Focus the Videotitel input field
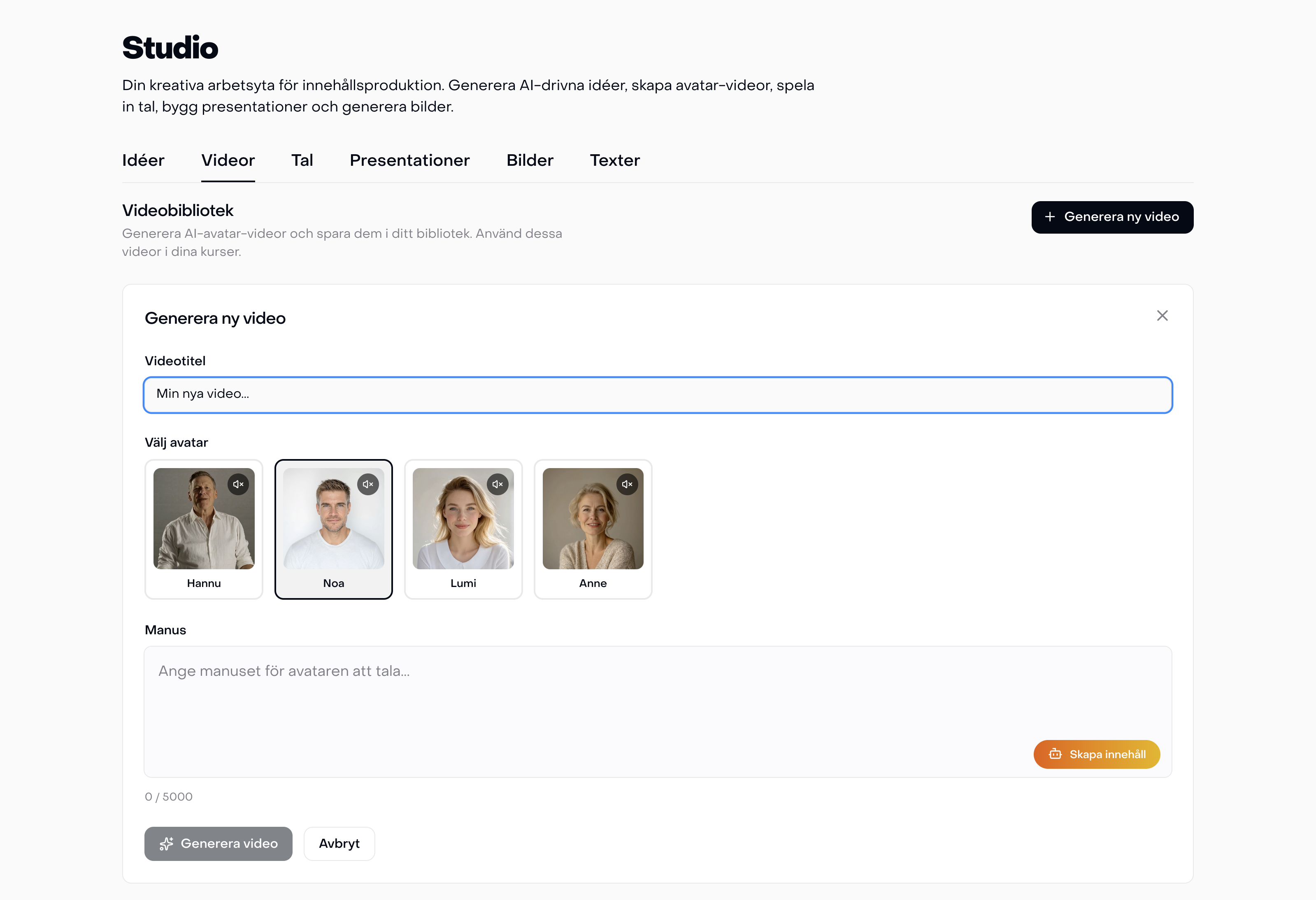The height and width of the screenshot is (900, 1316). 658,394
